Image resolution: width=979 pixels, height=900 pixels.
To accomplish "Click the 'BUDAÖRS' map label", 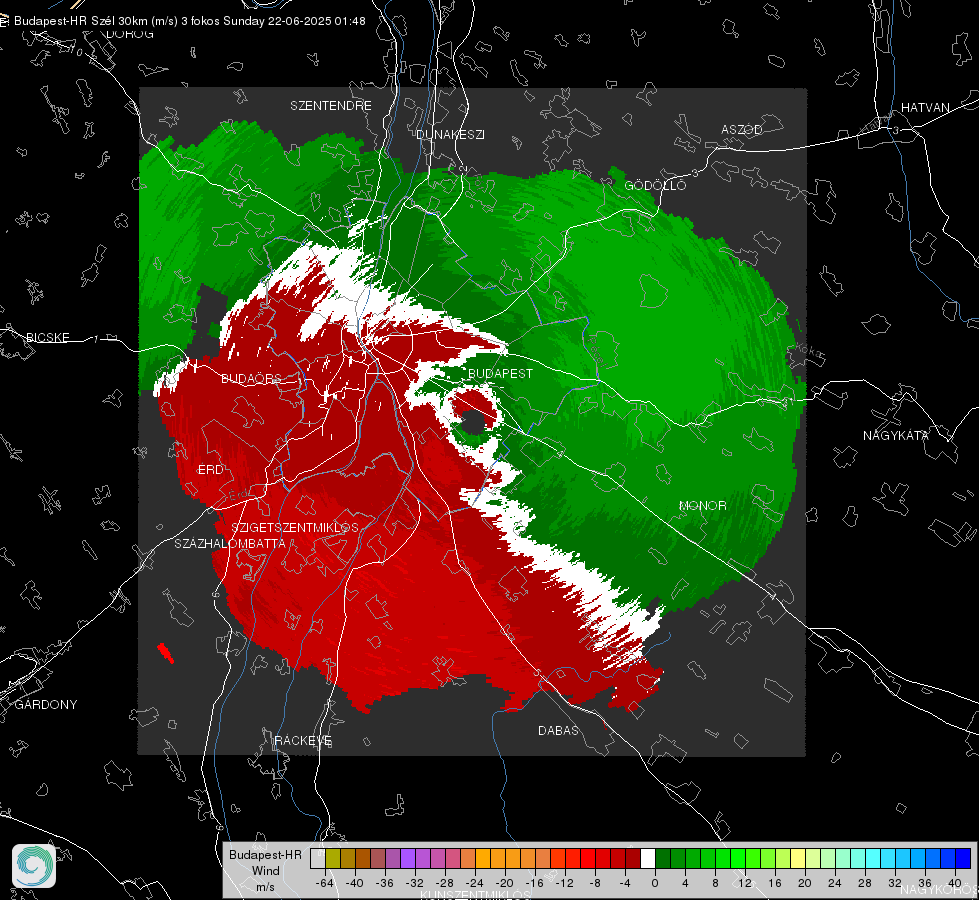I will point(252,379).
